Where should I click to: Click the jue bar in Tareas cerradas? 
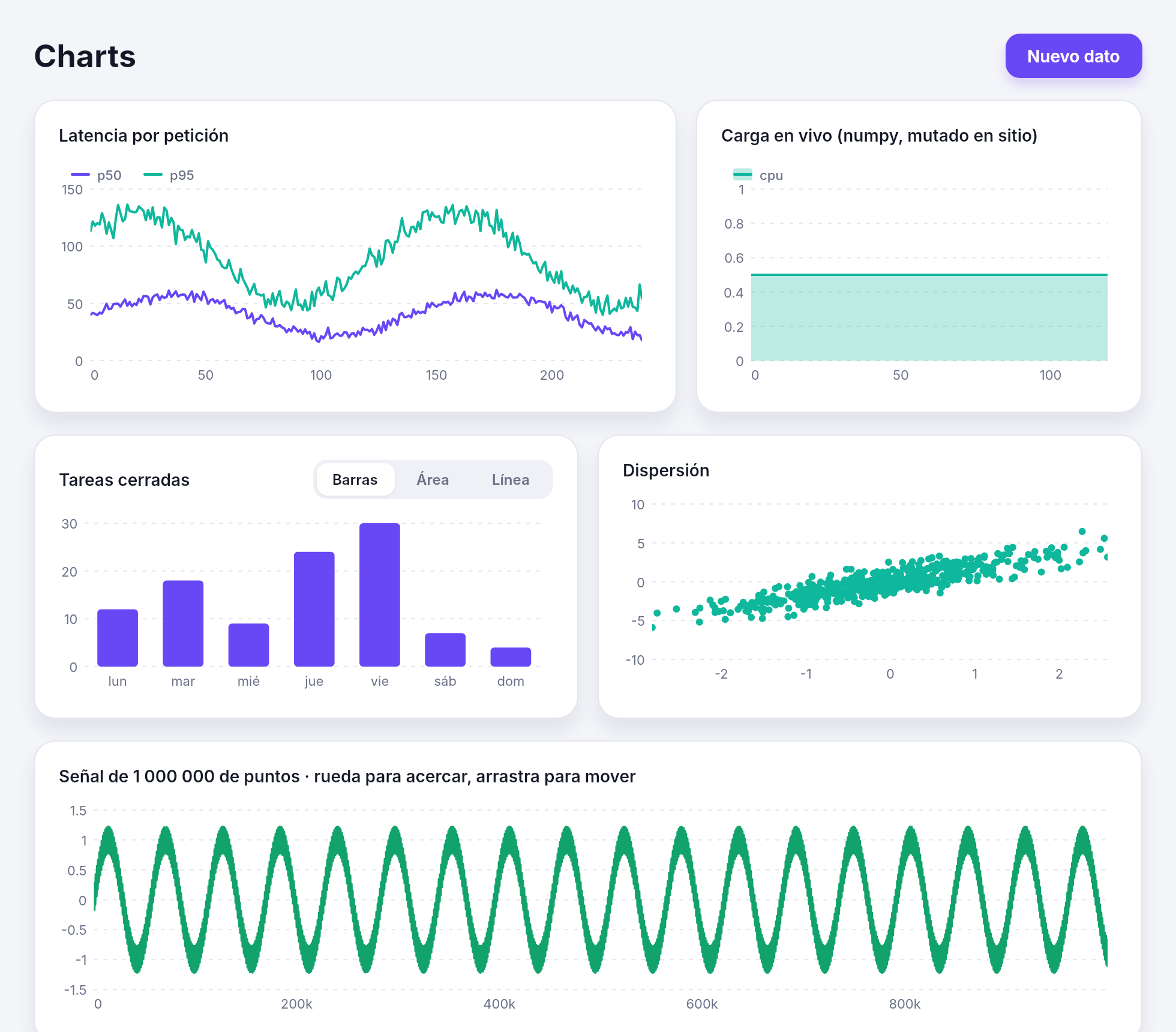click(314, 609)
